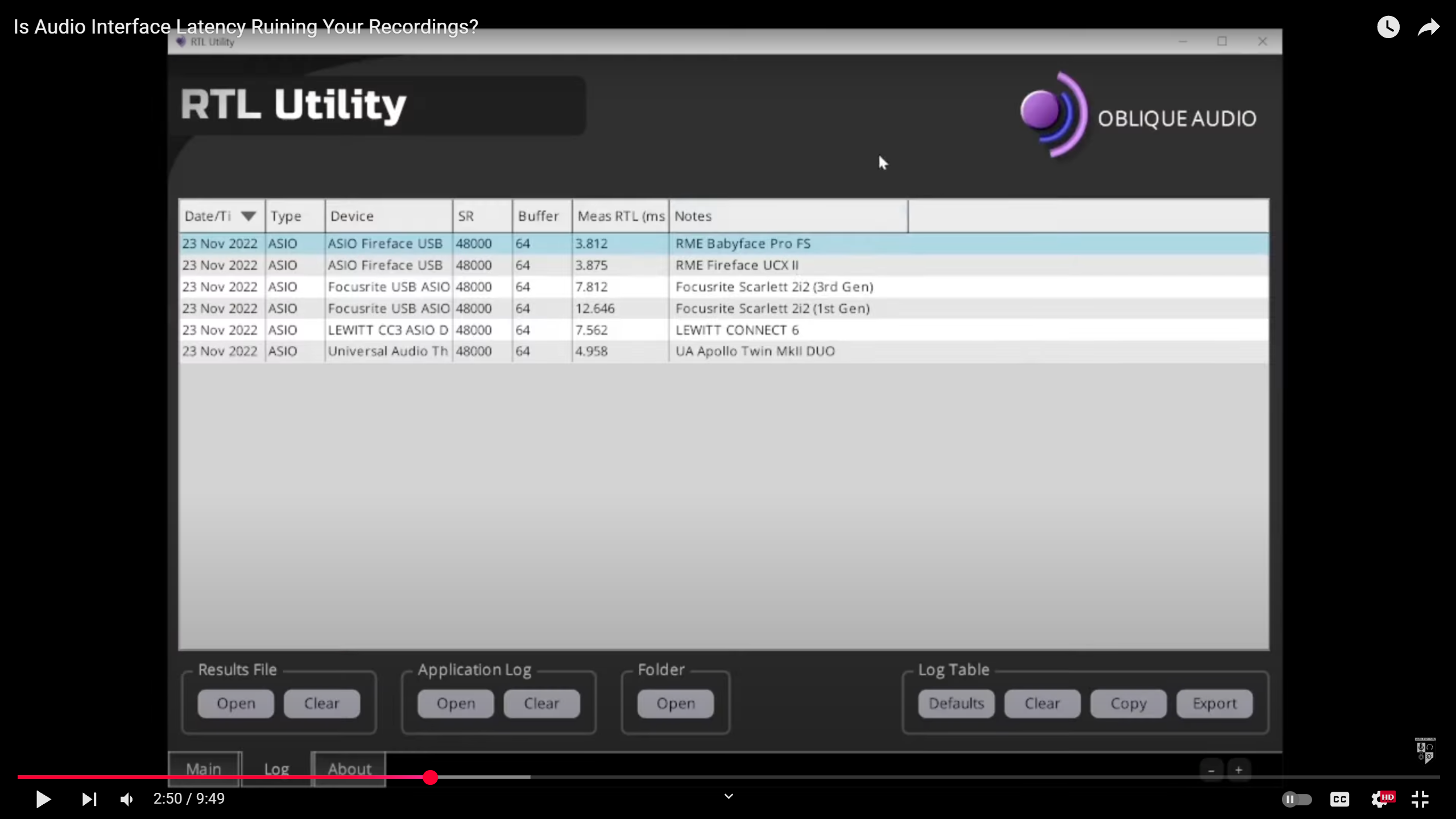Switch to the Main tab
This screenshot has height=819, width=1456.
pos(204,769)
